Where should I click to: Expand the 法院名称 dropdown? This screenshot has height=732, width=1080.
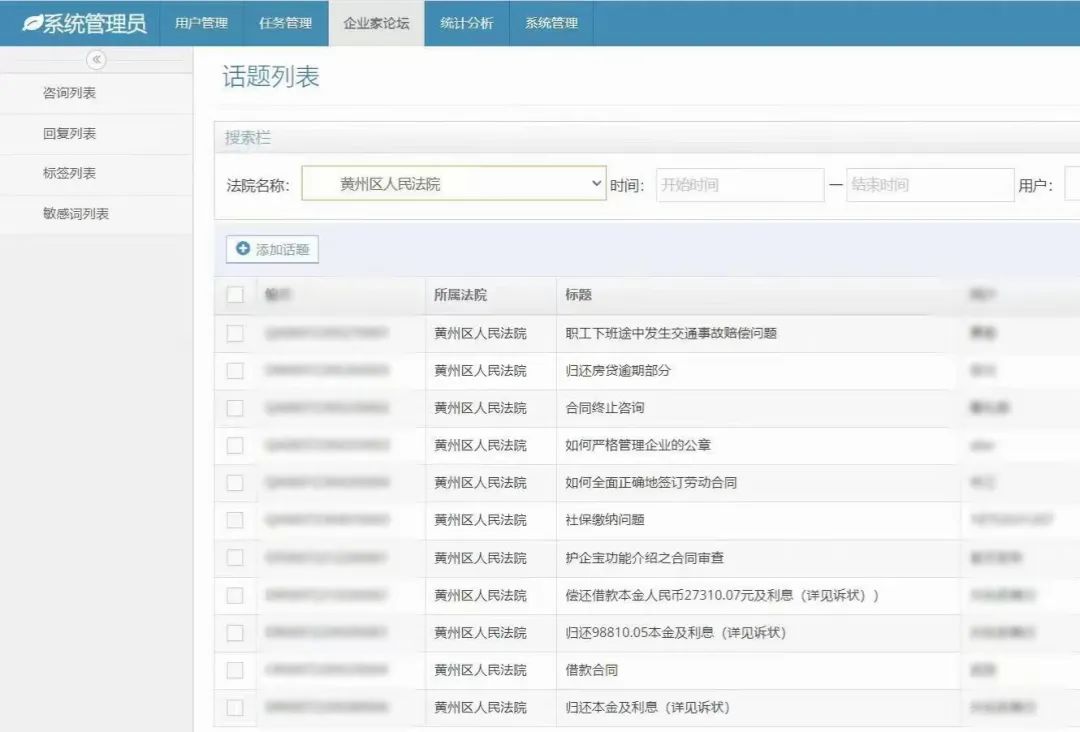pos(454,184)
